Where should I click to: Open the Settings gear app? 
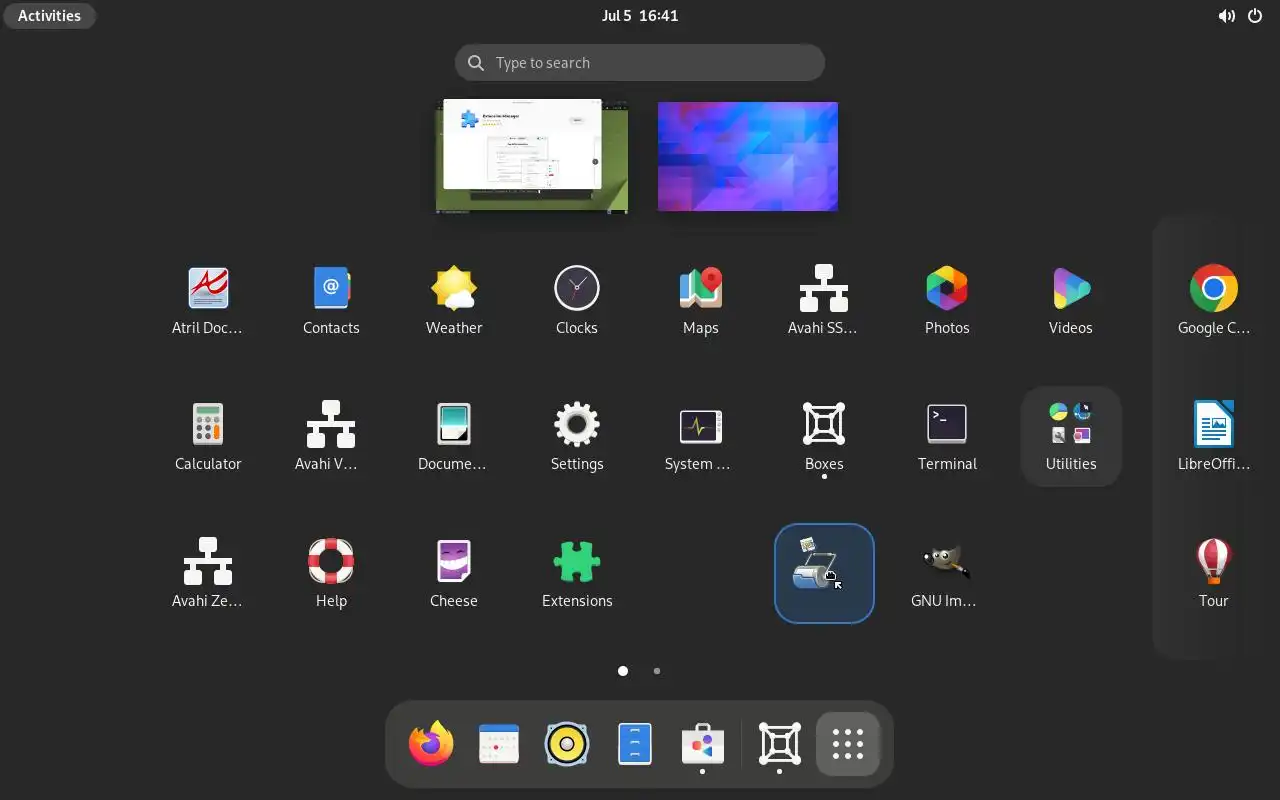pos(577,436)
